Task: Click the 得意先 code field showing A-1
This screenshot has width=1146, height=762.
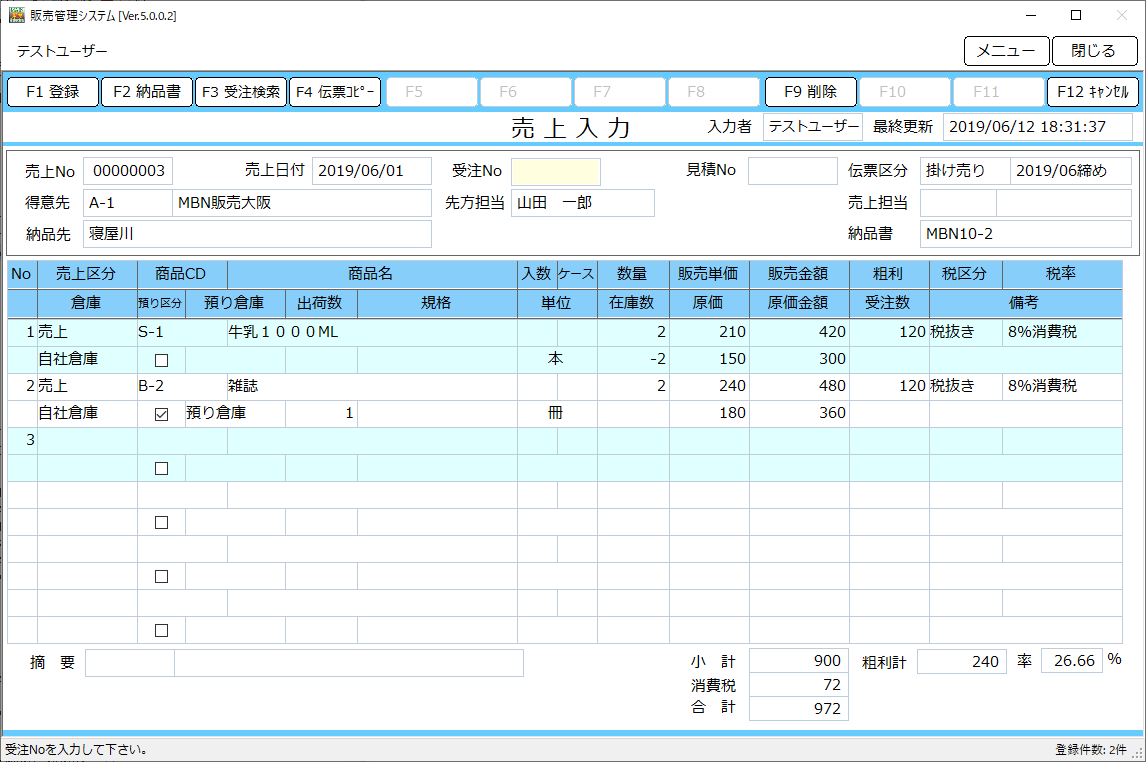Action: 128,203
